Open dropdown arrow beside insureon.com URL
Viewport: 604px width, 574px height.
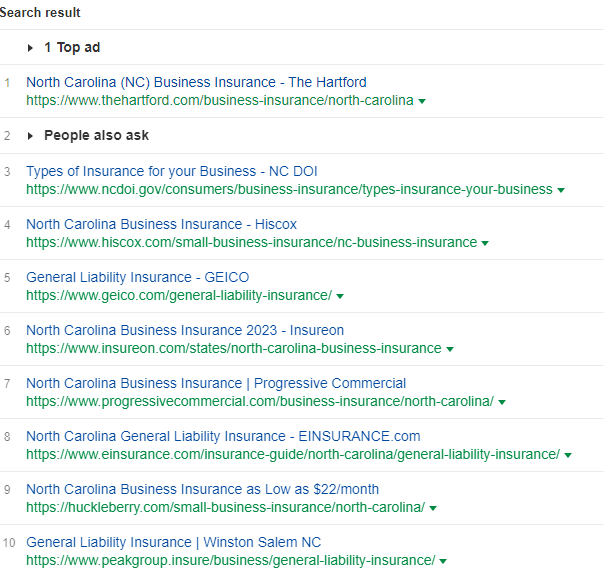pyautogui.click(x=450, y=349)
